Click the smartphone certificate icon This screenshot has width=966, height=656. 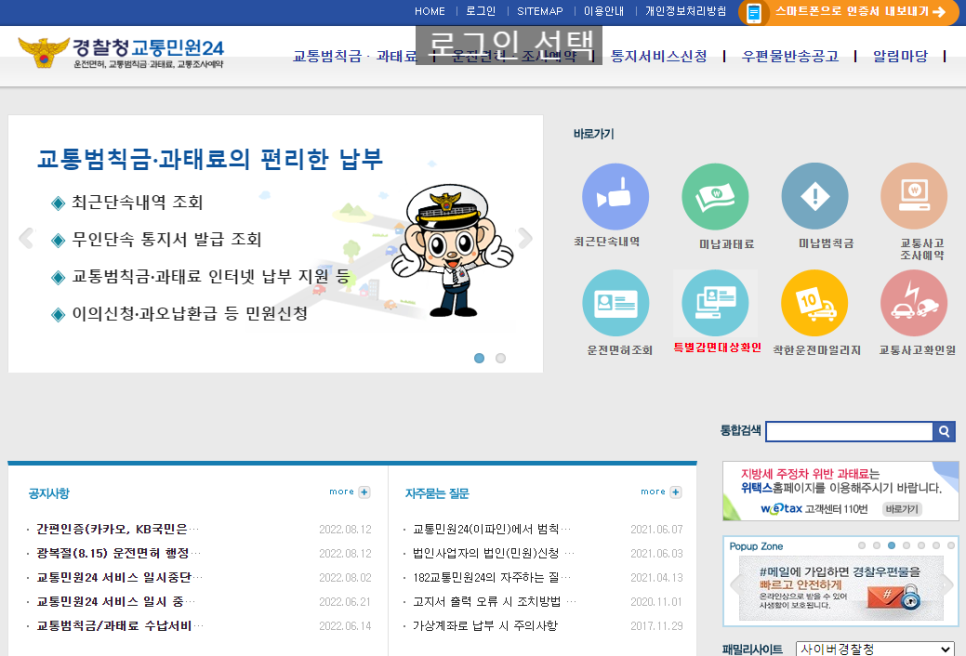753,12
